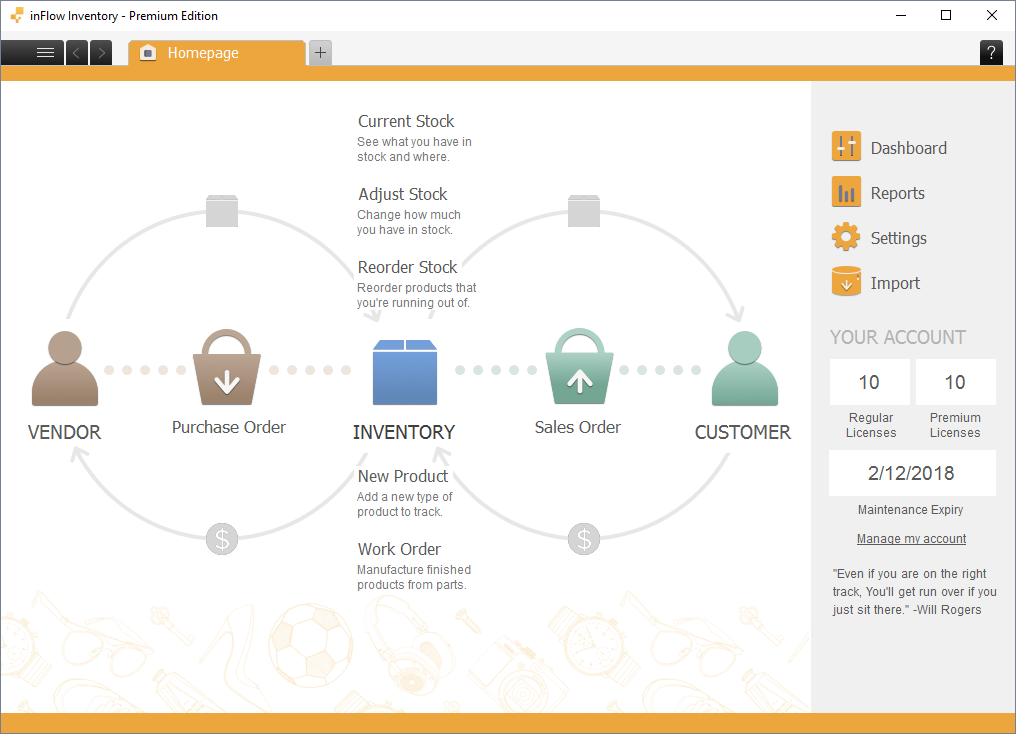The height and width of the screenshot is (734, 1016).
Task: Open the Settings gear icon
Action: [846, 237]
